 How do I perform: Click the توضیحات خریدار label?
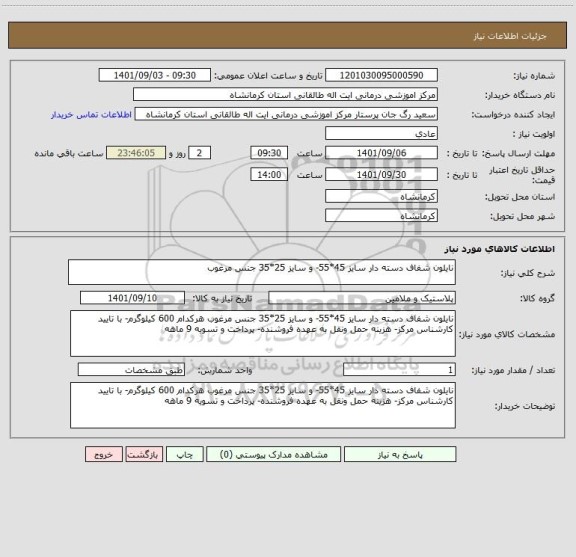(525, 406)
